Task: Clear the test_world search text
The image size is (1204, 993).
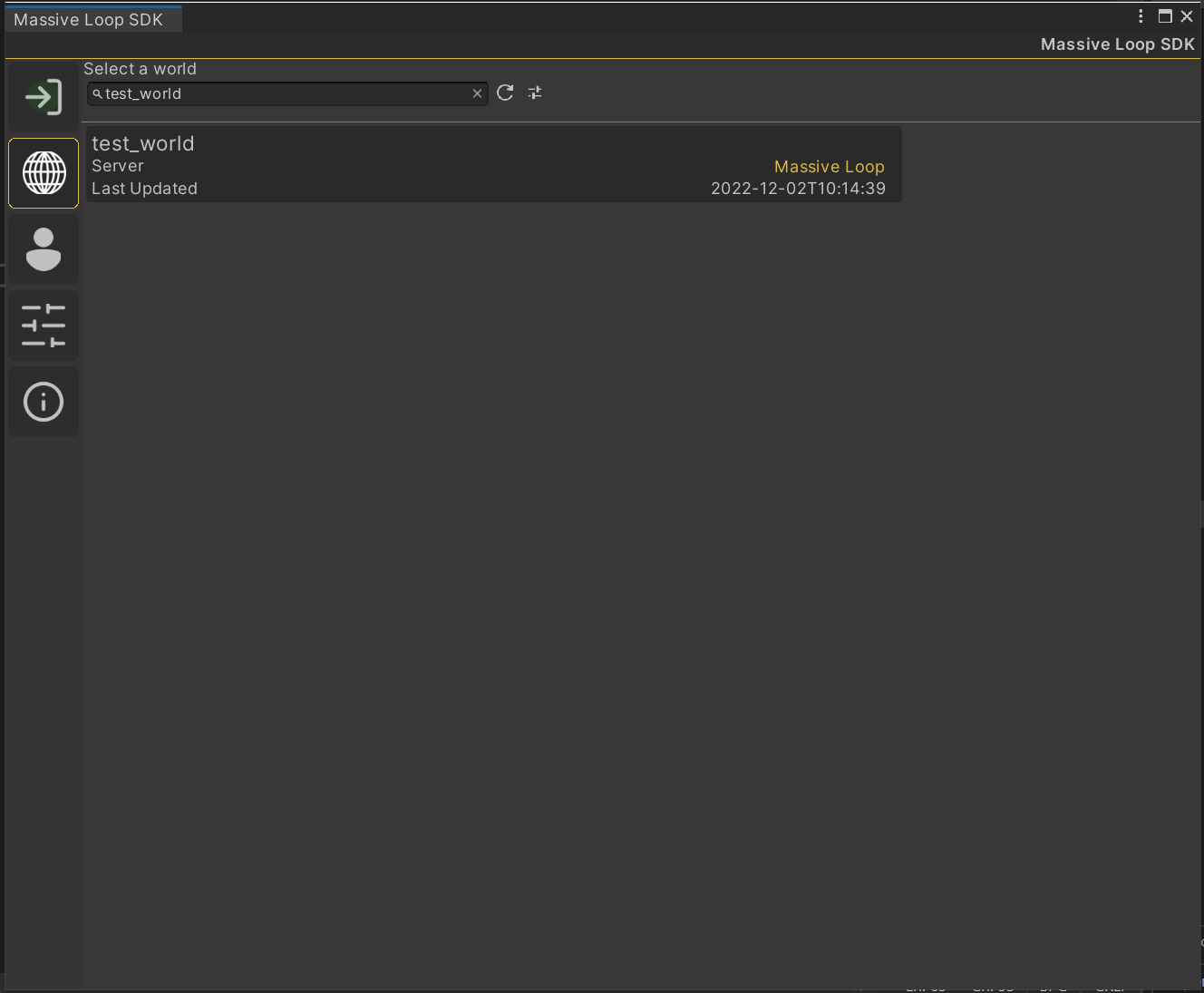Action: 477,93
